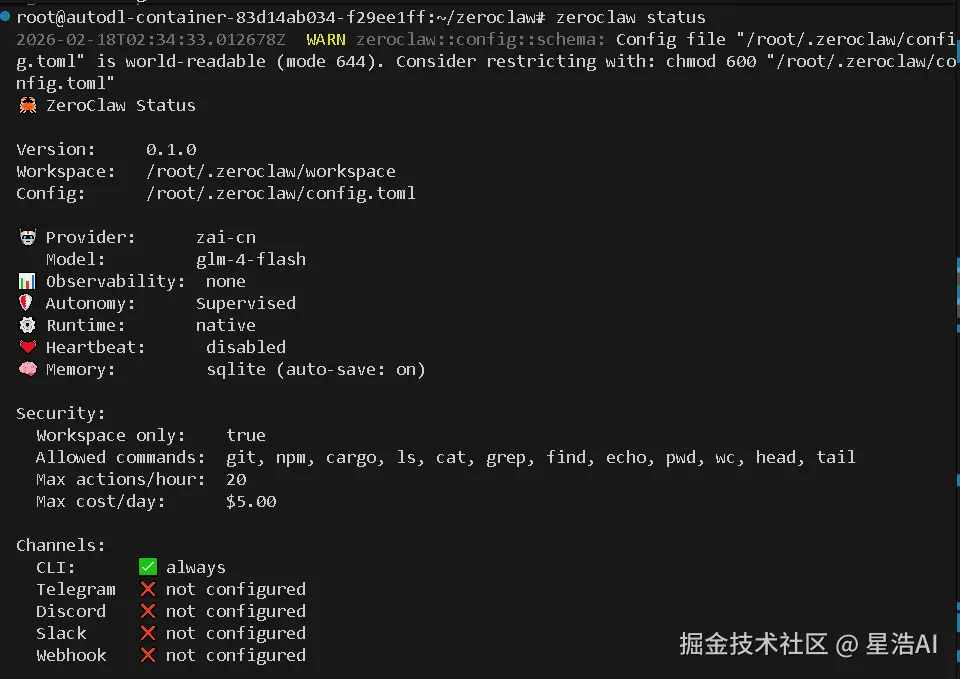Click the crab emoji beside ZeroClaw Status
Screen dimensions: 960x679
click(x=27, y=105)
